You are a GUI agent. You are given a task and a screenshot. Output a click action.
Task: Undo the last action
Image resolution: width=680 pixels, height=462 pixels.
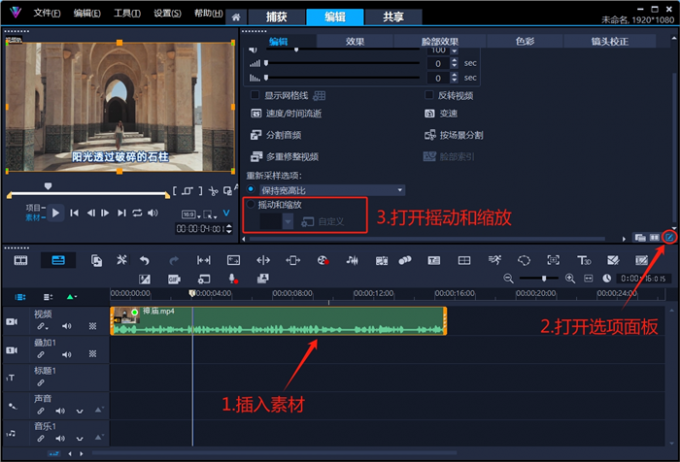pyautogui.click(x=144, y=260)
